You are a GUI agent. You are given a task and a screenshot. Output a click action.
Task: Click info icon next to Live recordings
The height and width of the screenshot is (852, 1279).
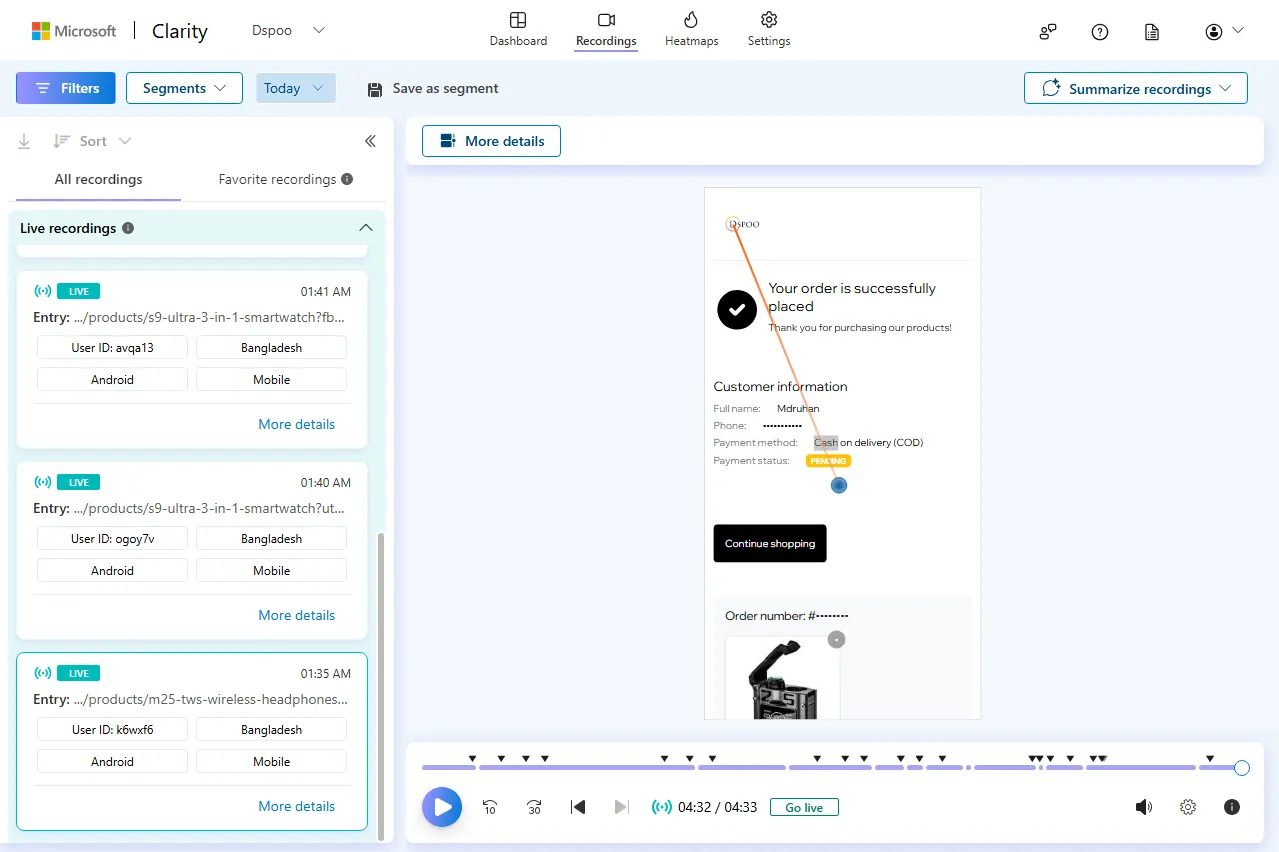(x=128, y=228)
